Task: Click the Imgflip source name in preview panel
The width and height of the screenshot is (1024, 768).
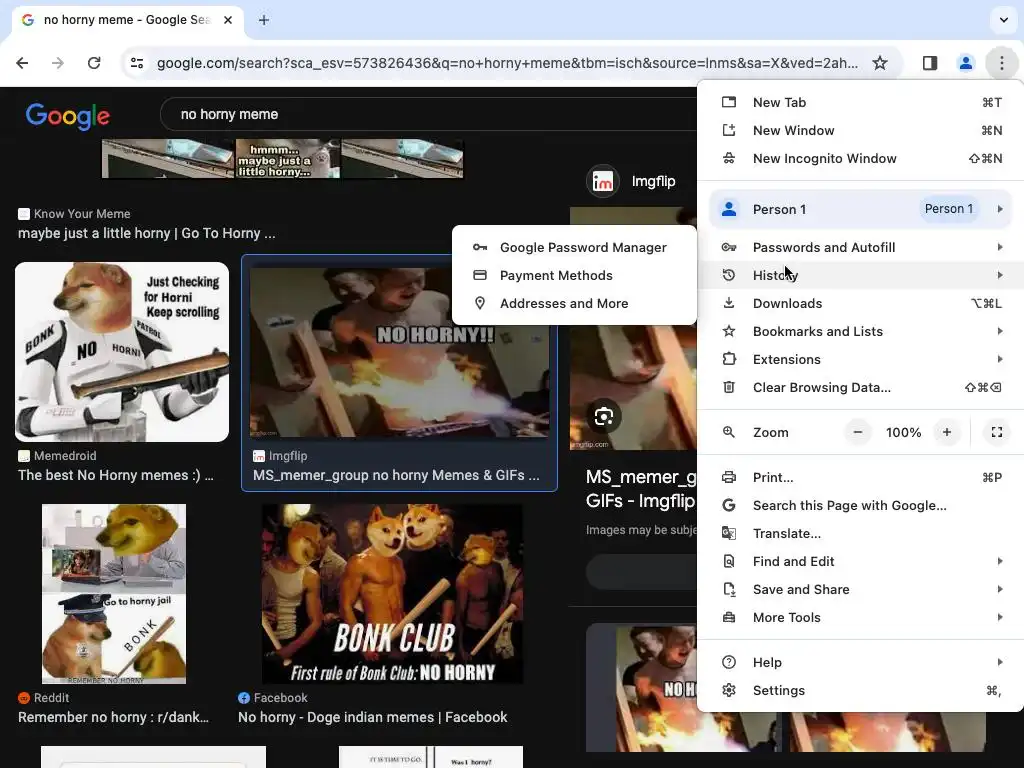Action: coord(653,182)
